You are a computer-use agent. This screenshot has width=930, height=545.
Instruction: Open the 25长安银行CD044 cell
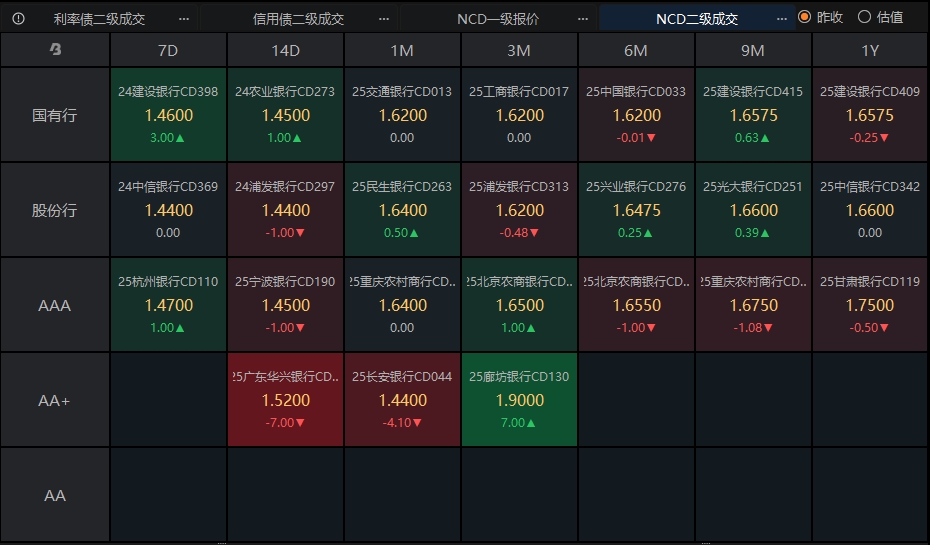pos(402,400)
